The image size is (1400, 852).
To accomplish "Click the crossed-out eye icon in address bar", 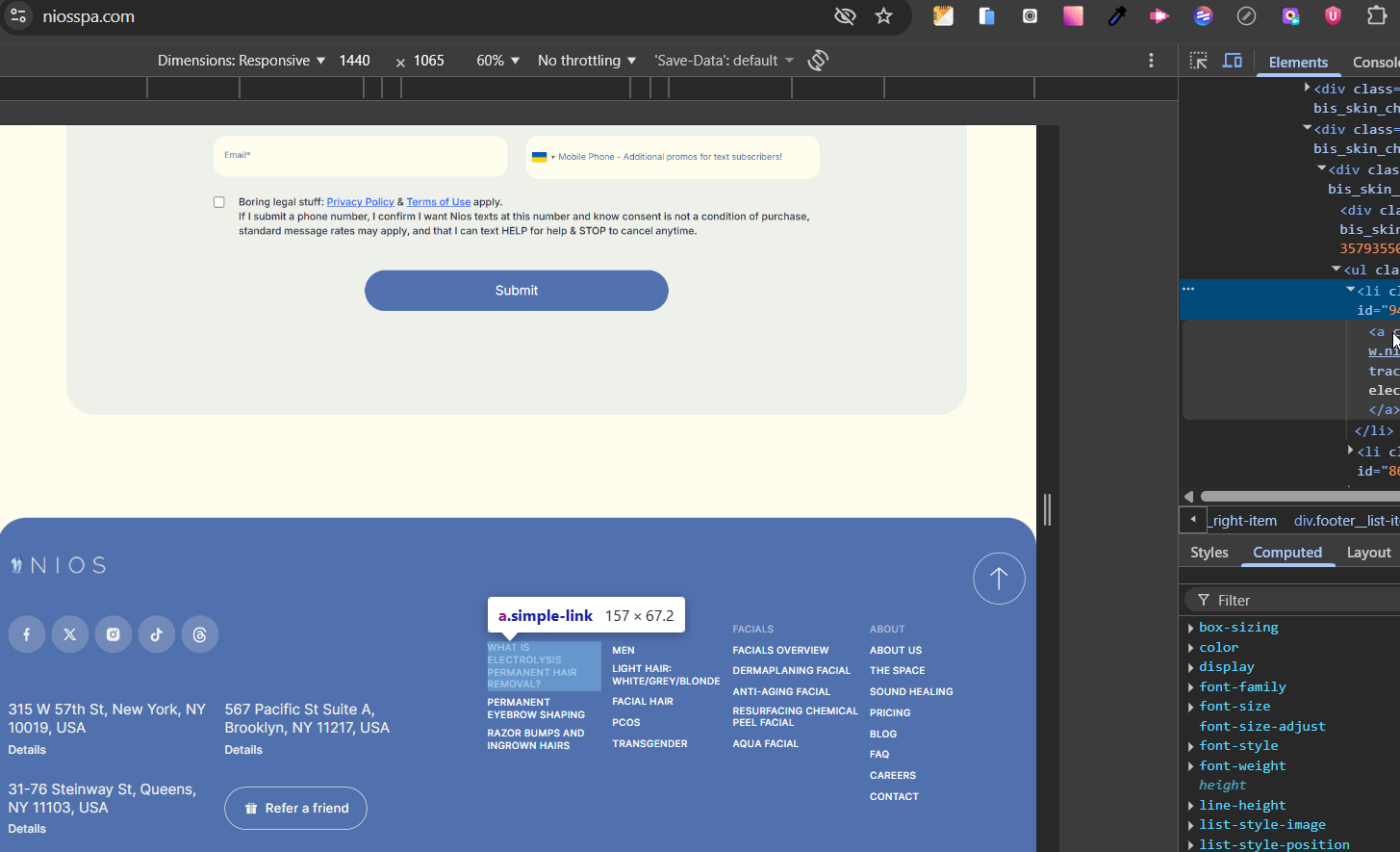I will coord(845,16).
